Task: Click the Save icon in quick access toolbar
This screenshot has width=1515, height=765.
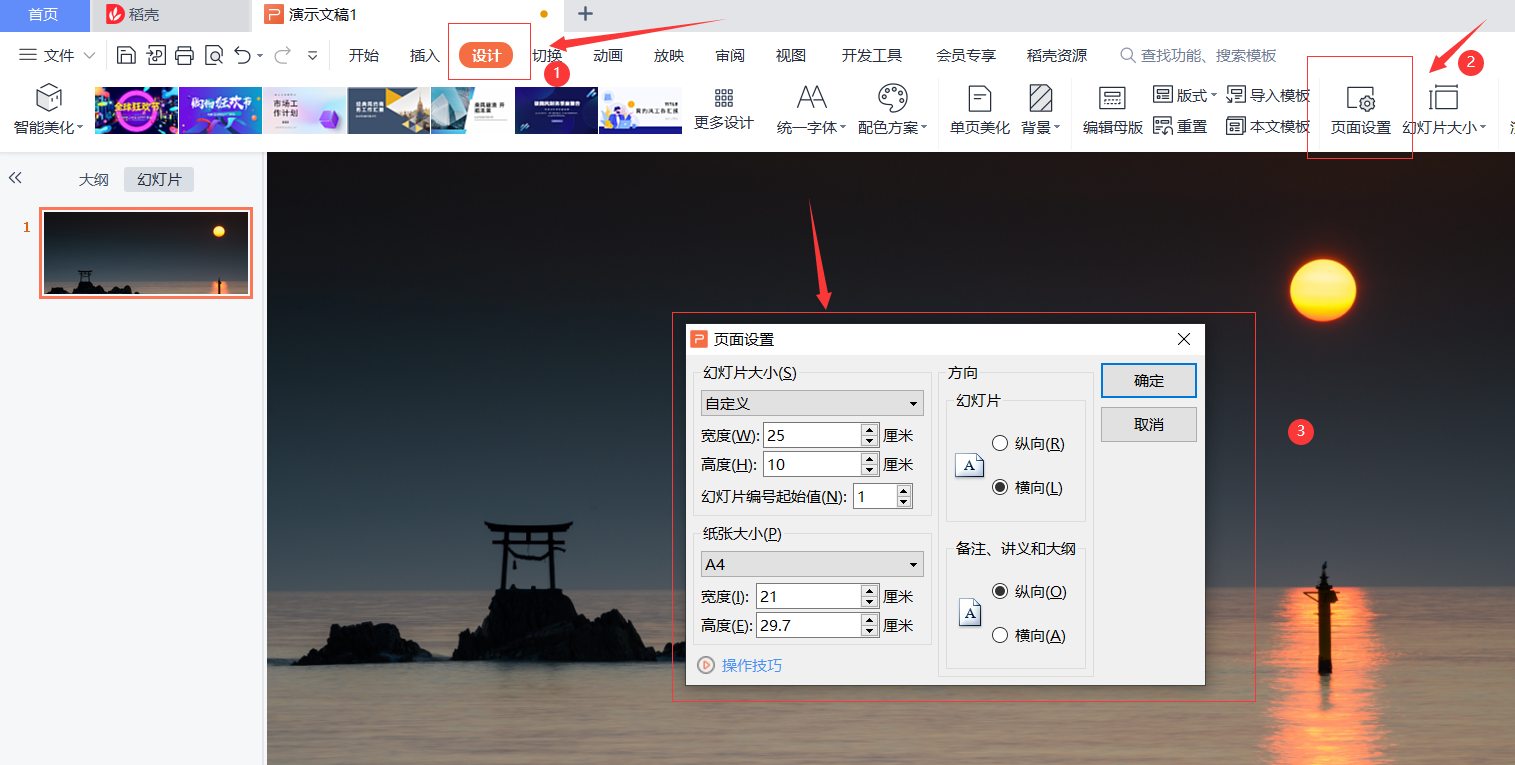Action: click(126, 55)
